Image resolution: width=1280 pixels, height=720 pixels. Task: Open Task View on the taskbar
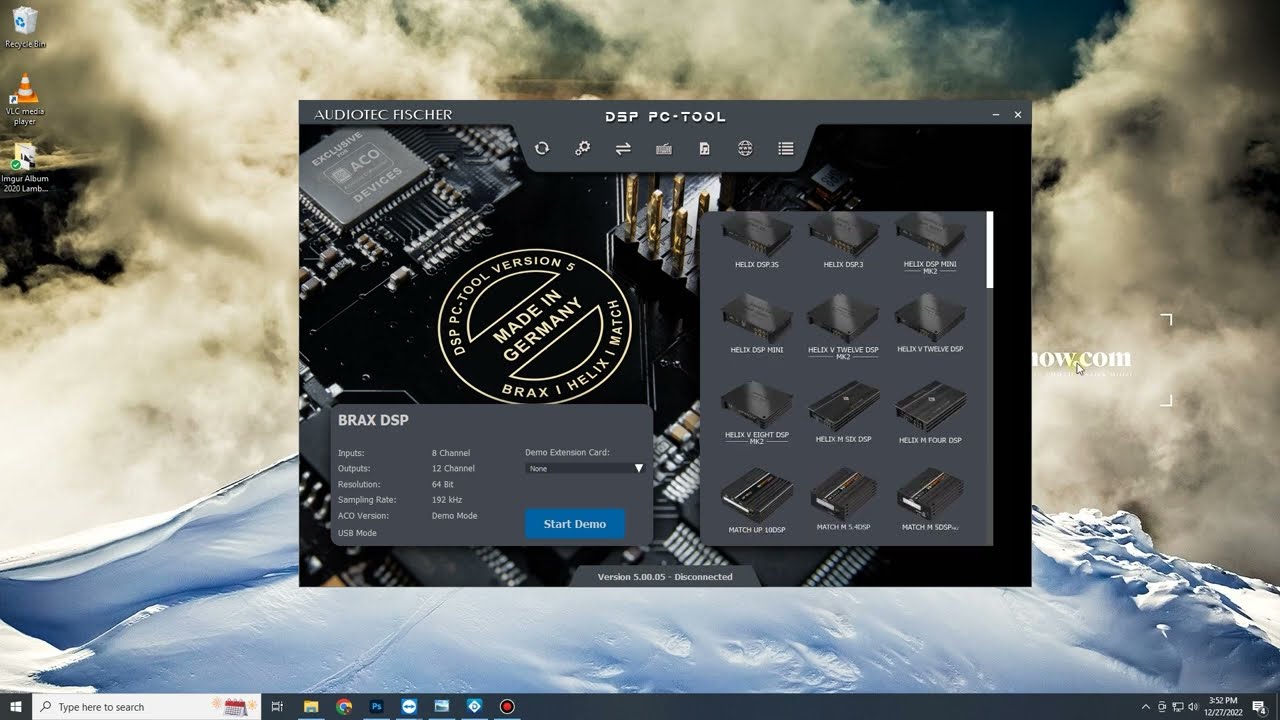point(277,707)
